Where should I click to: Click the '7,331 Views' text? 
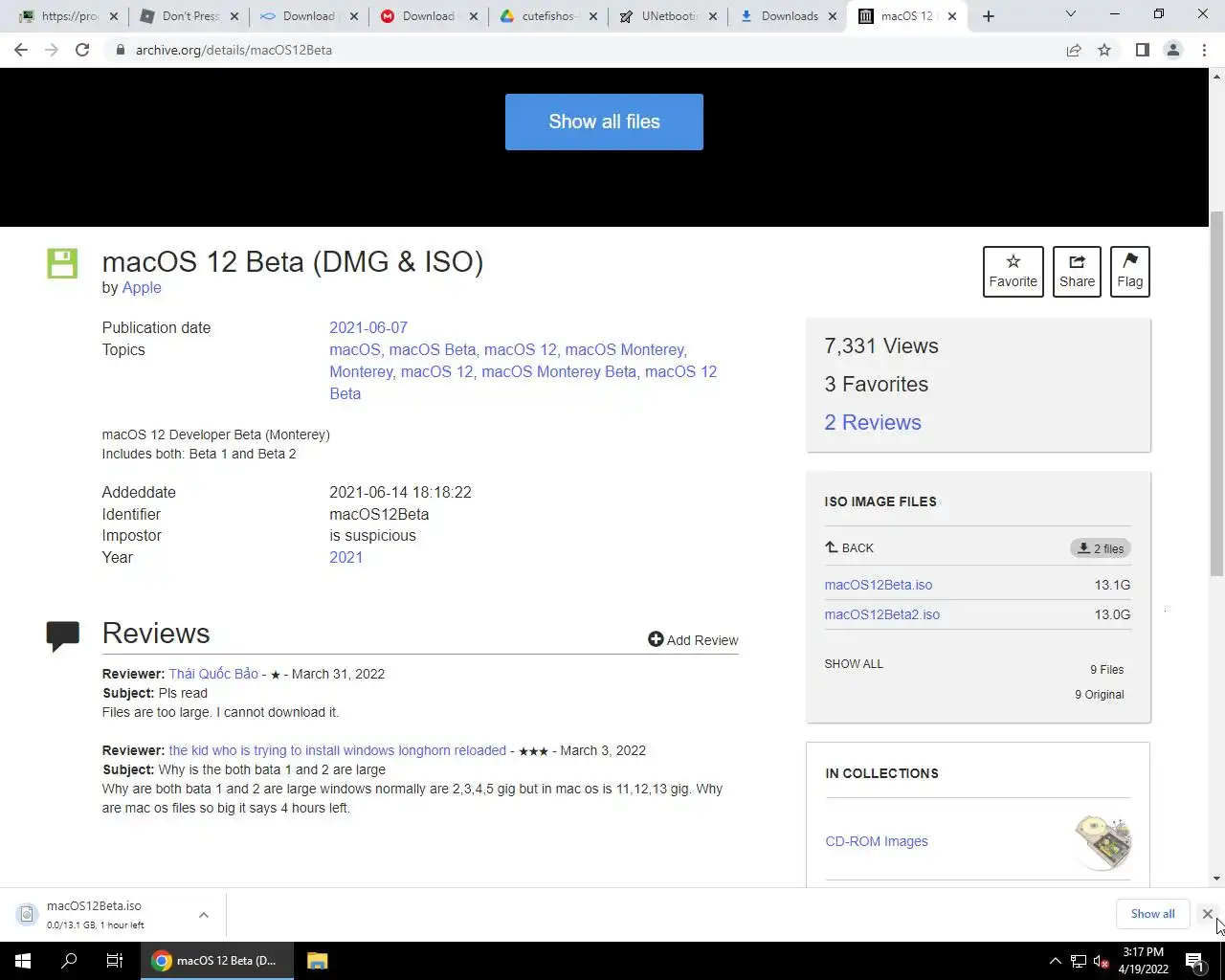(x=881, y=346)
